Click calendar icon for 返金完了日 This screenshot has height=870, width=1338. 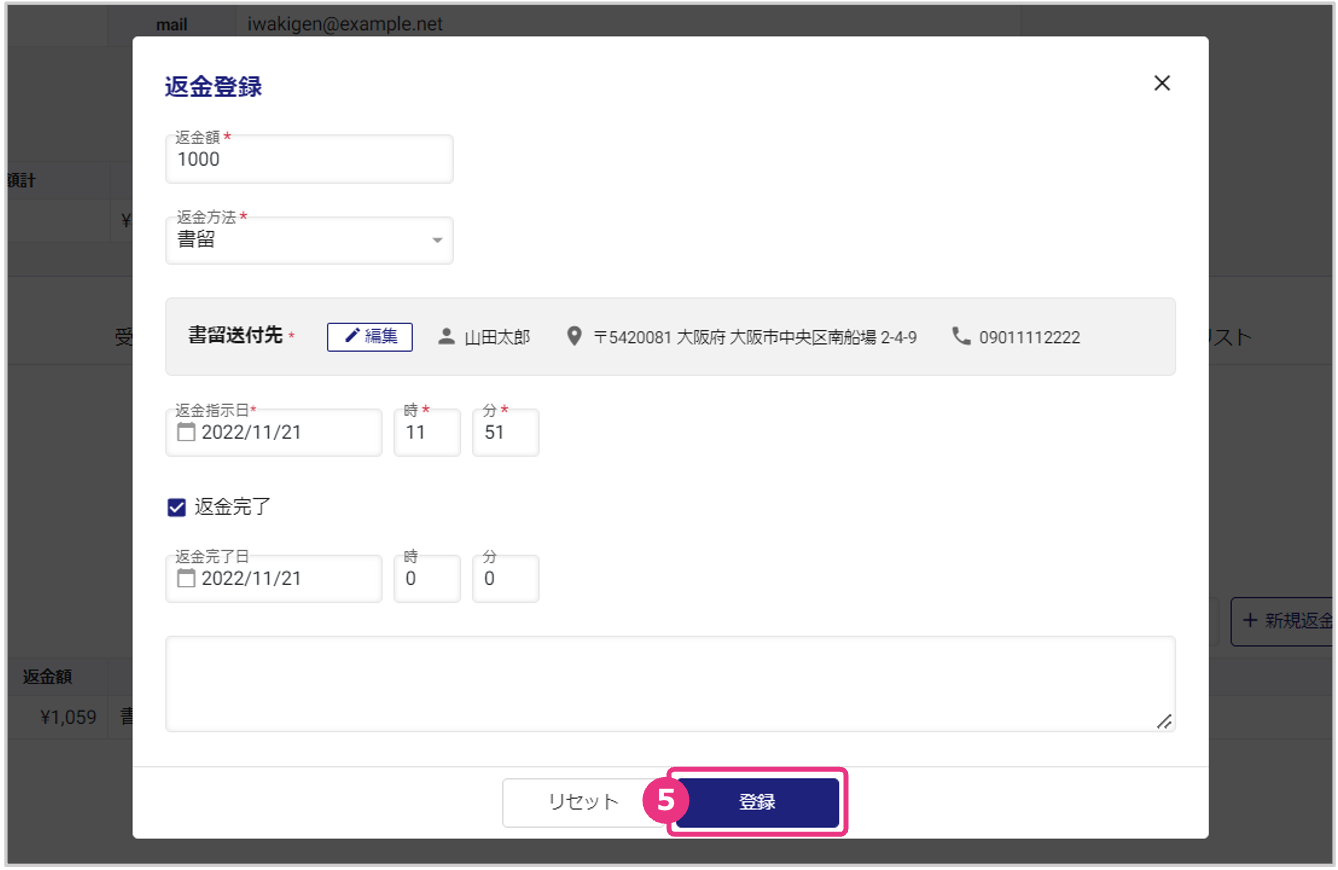tap(186, 578)
